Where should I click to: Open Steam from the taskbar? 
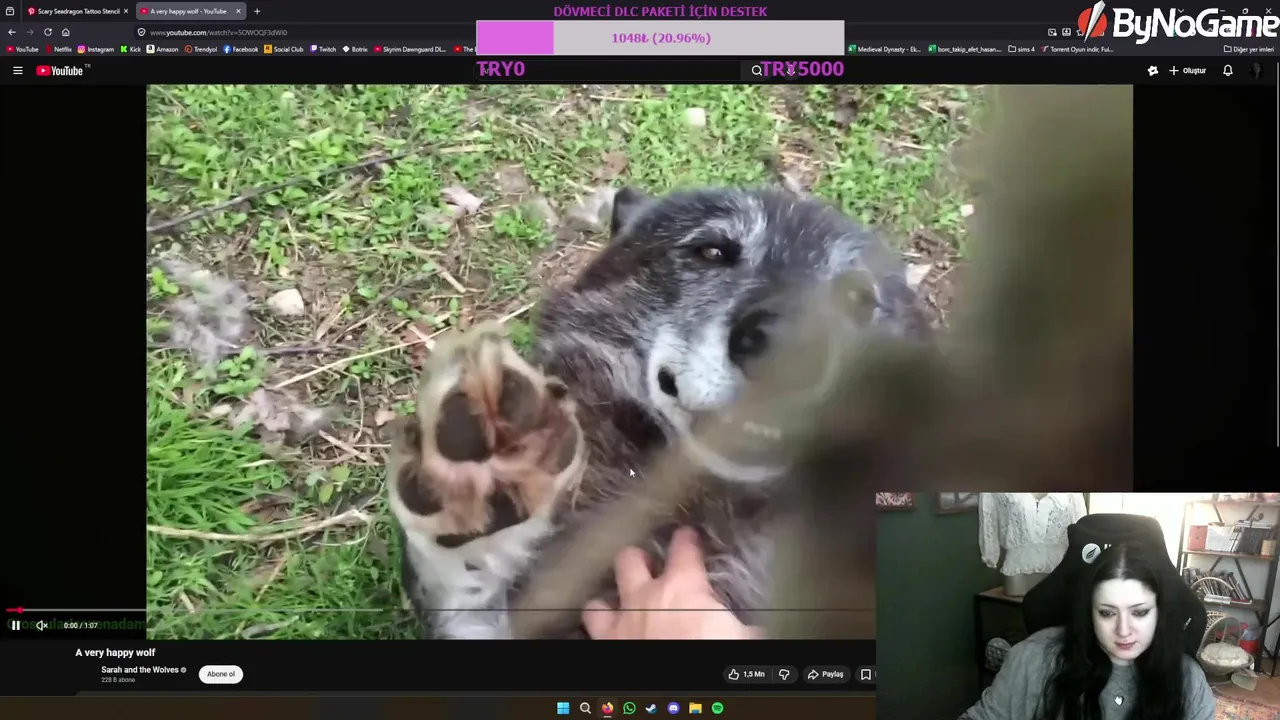651,708
